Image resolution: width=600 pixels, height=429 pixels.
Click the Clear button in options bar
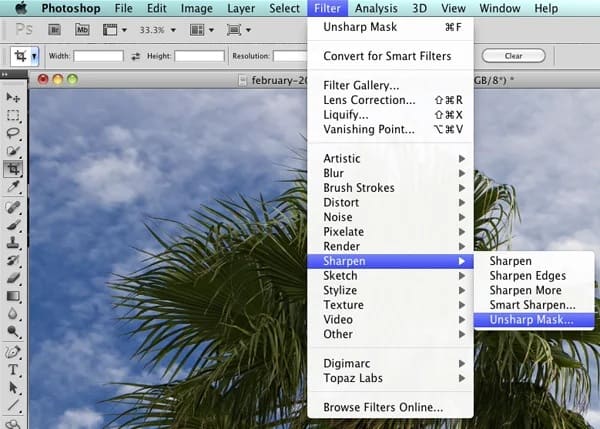[x=514, y=56]
